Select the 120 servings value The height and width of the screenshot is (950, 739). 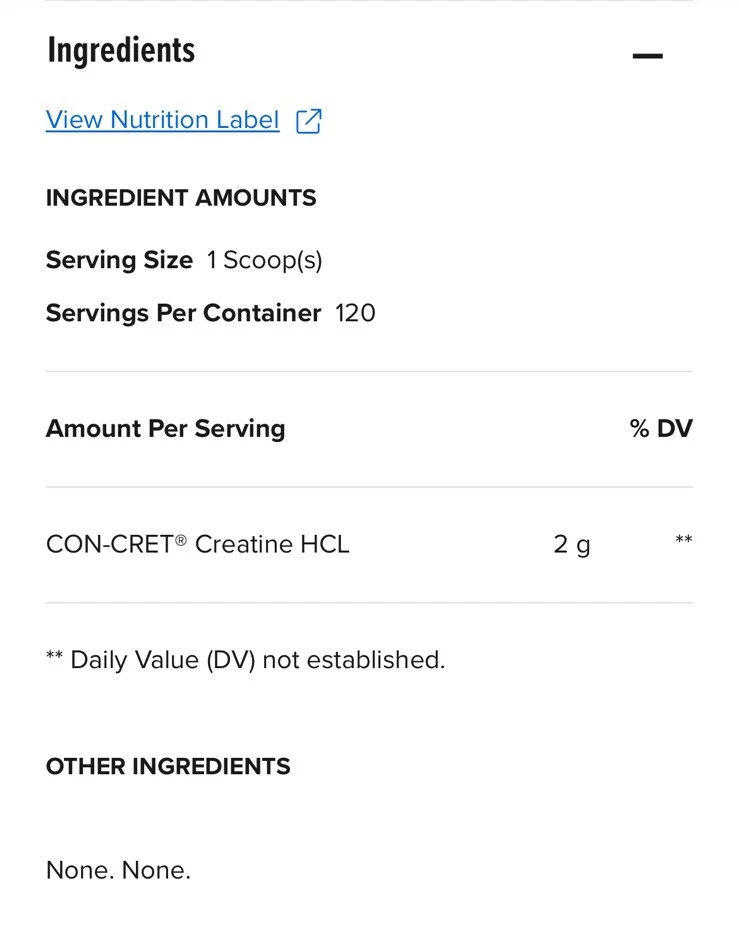click(355, 313)
